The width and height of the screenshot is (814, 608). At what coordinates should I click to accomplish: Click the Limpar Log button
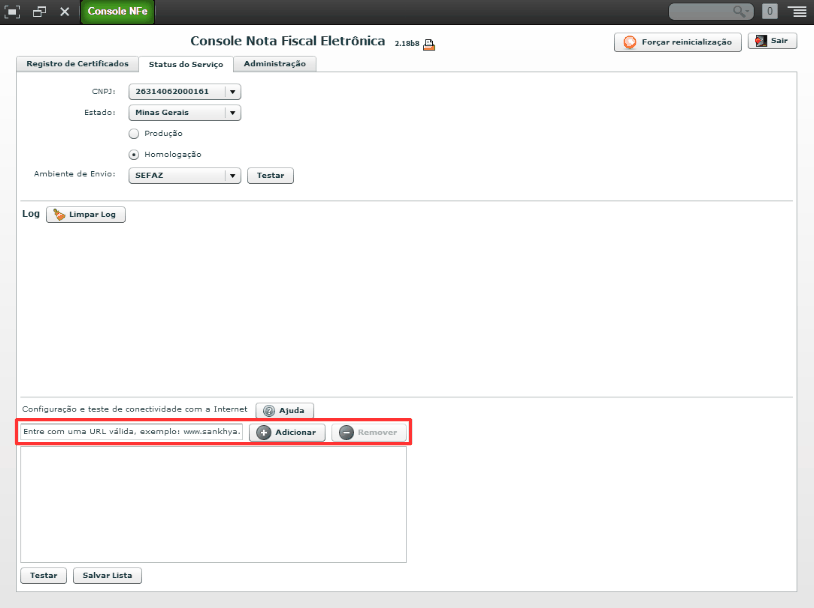tap(86, 214)
